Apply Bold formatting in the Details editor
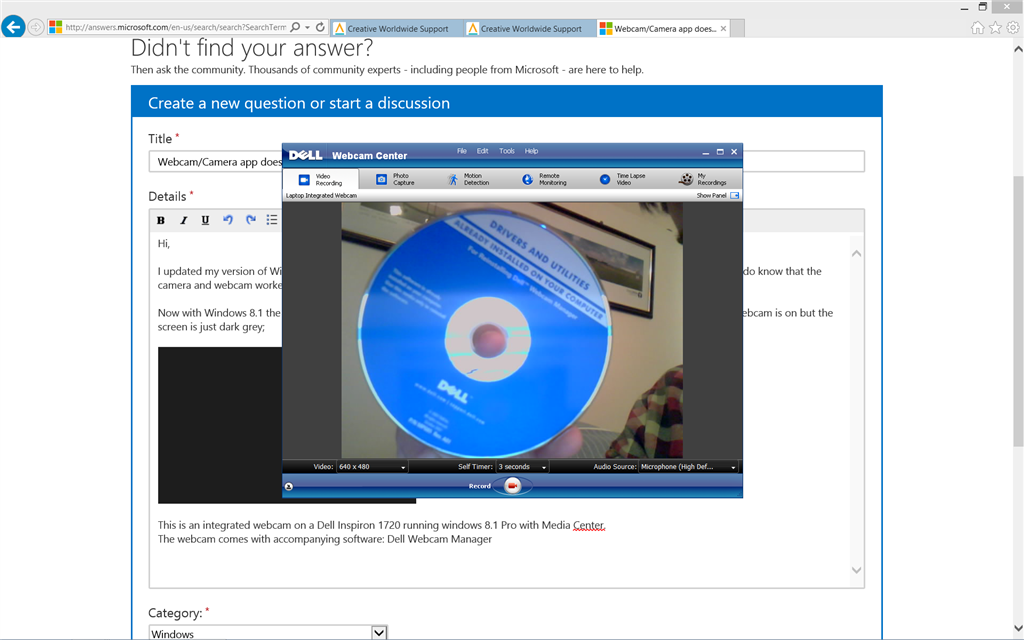Image resolution: width=1024 pixels, height=640 pixels. tap(161, 220)
